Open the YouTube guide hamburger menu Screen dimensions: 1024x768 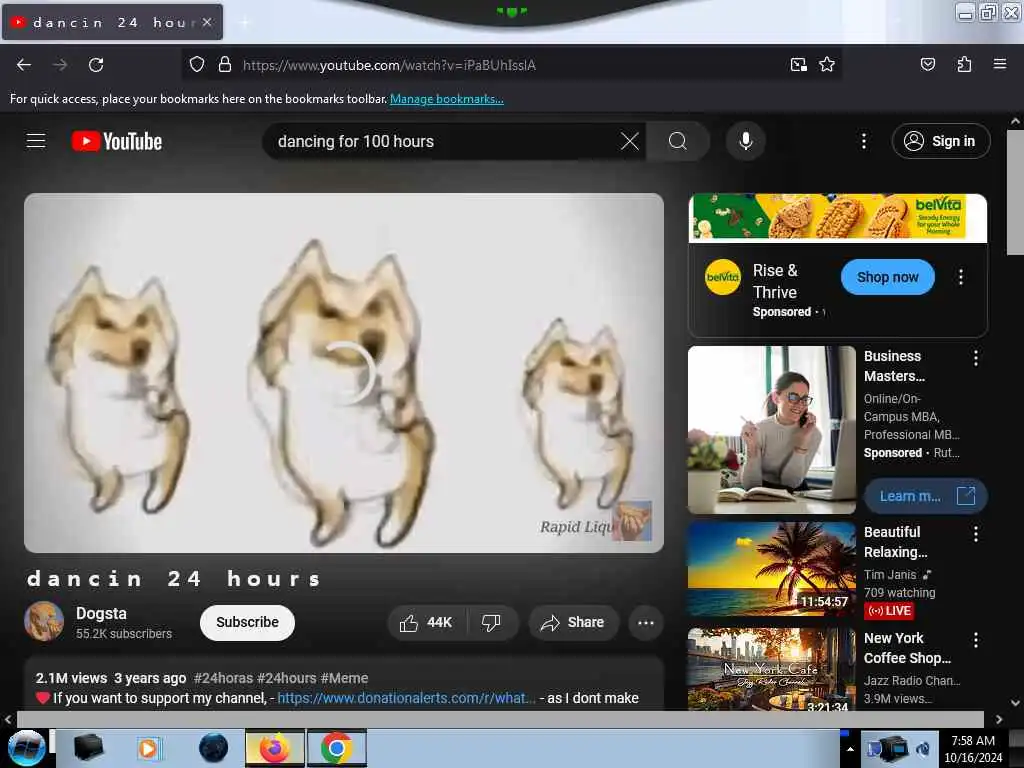click(x=36, y=141)
